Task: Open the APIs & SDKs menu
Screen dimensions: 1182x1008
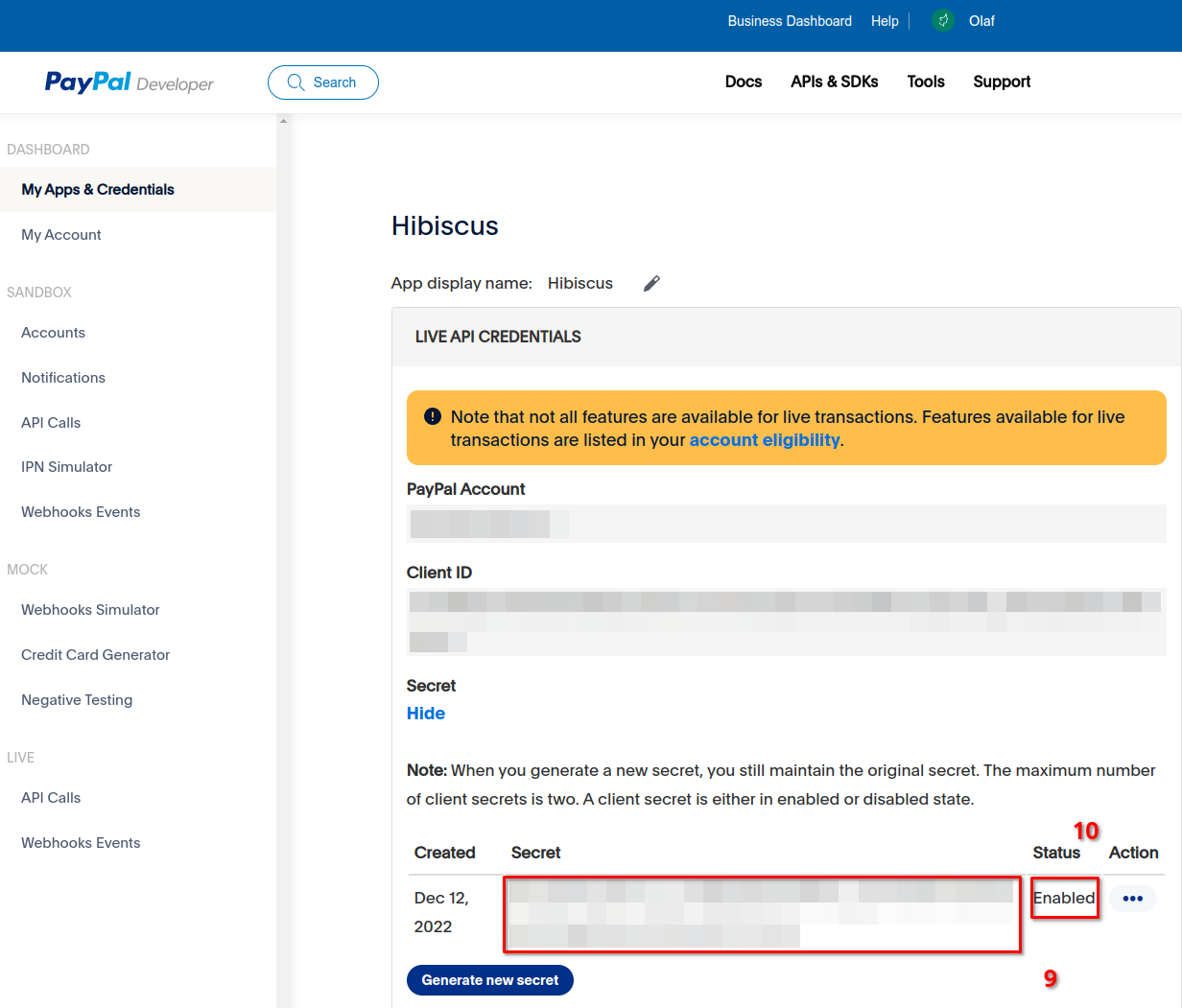Action: tap(835, 82)
